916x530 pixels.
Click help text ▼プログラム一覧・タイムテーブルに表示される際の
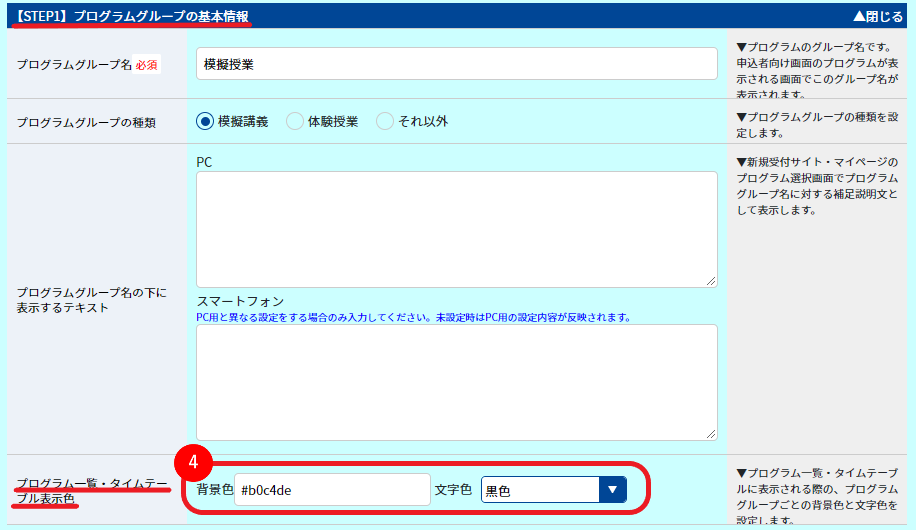coord(817,496)
